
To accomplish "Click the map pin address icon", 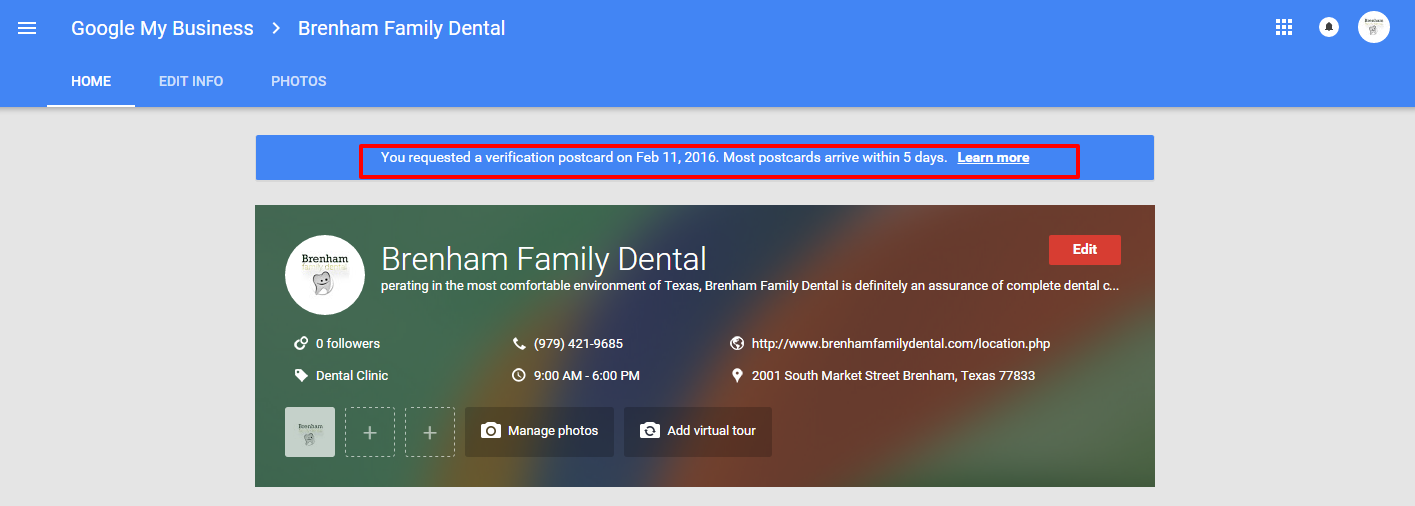I will [x=737, y=376].
